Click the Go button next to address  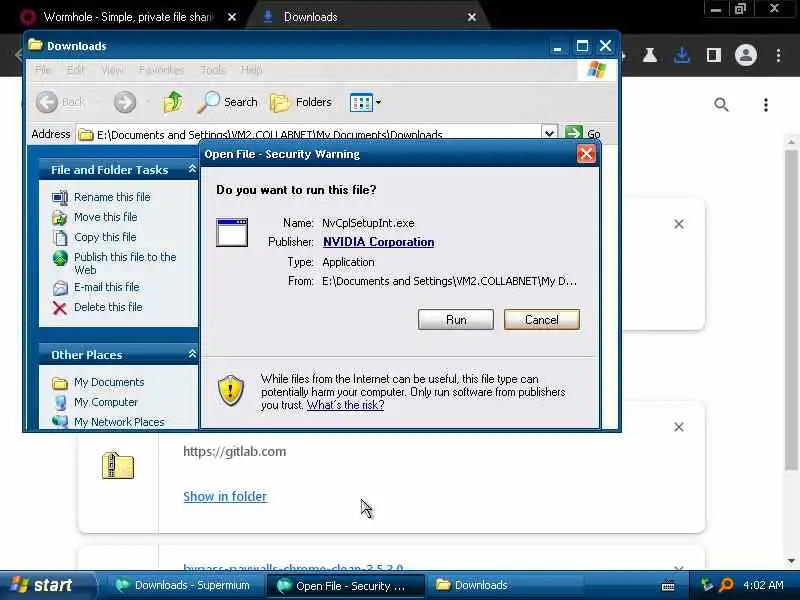583,133
